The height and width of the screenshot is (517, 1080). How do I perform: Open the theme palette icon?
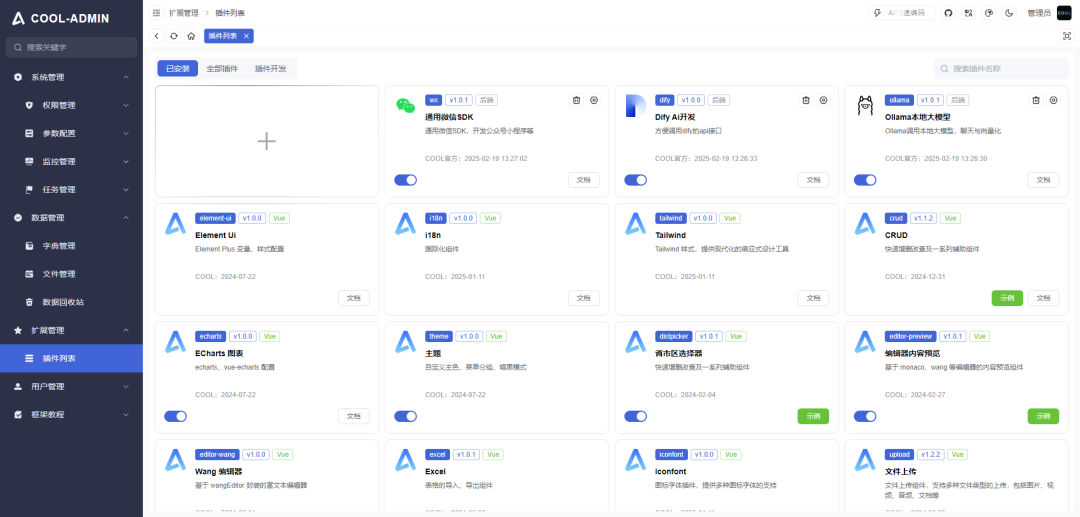(x=989, y=12)
